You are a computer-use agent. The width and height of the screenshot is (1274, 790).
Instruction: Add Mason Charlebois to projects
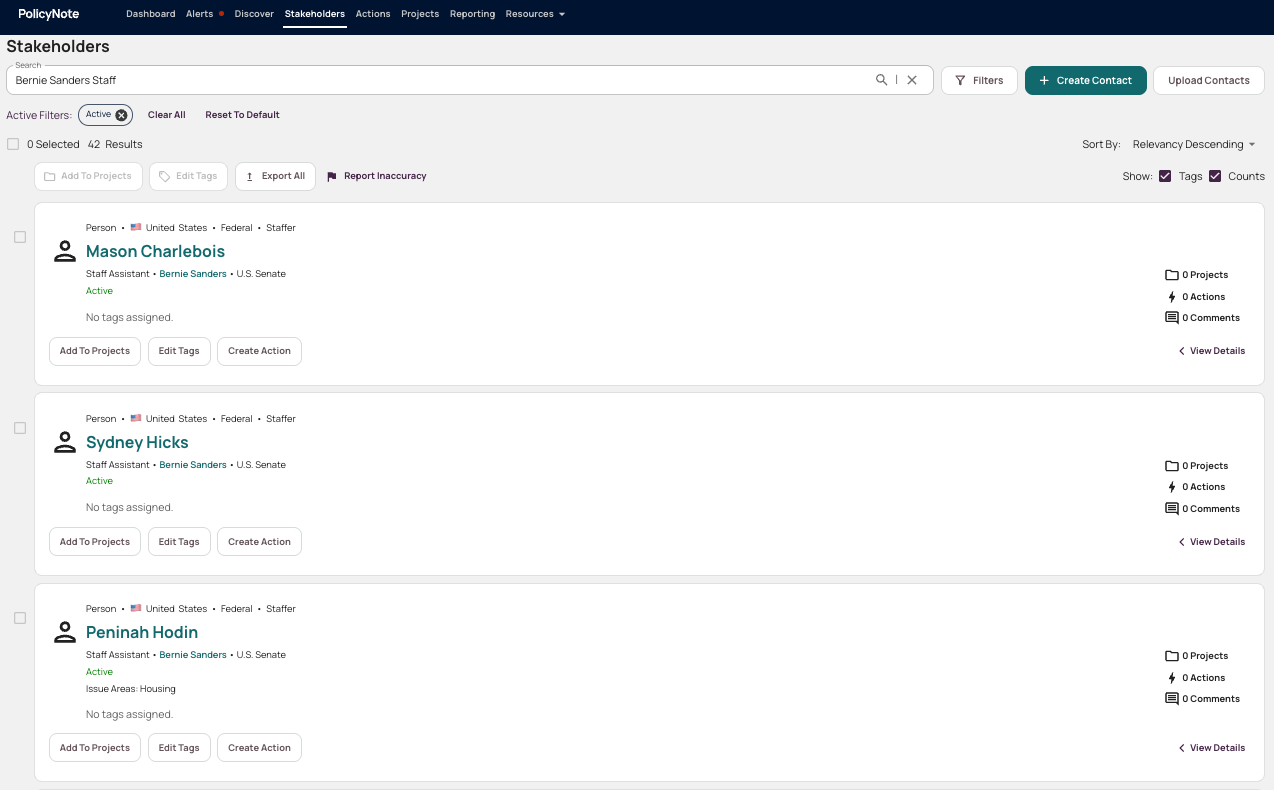pyautogui.click(x=95, y=351)
